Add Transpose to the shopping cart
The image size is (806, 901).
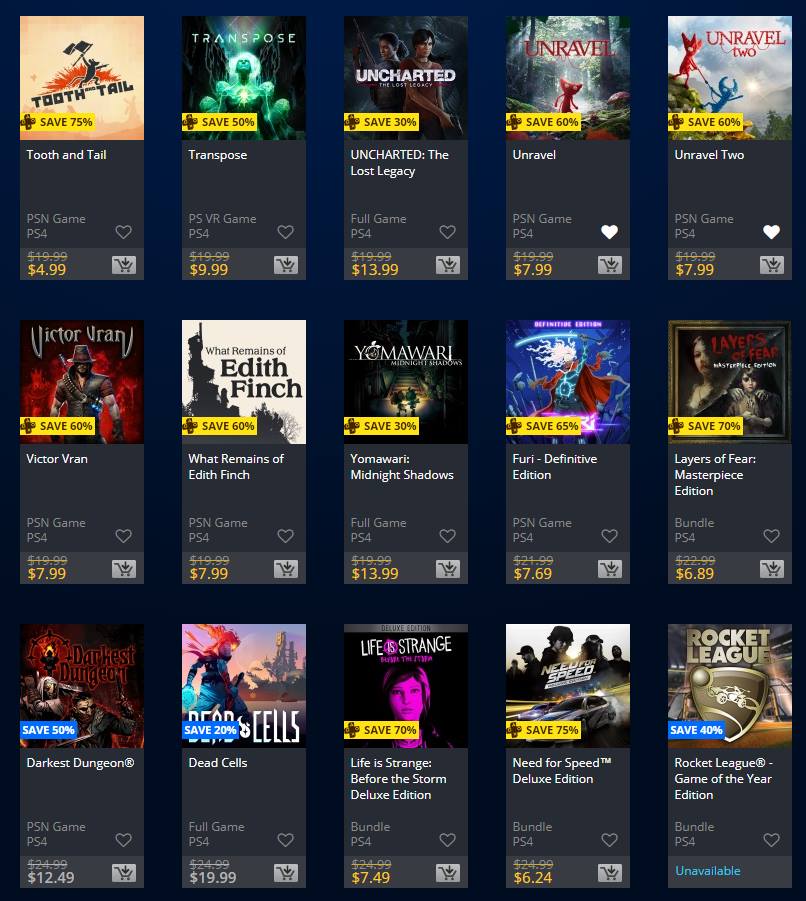tap(286, 265)
